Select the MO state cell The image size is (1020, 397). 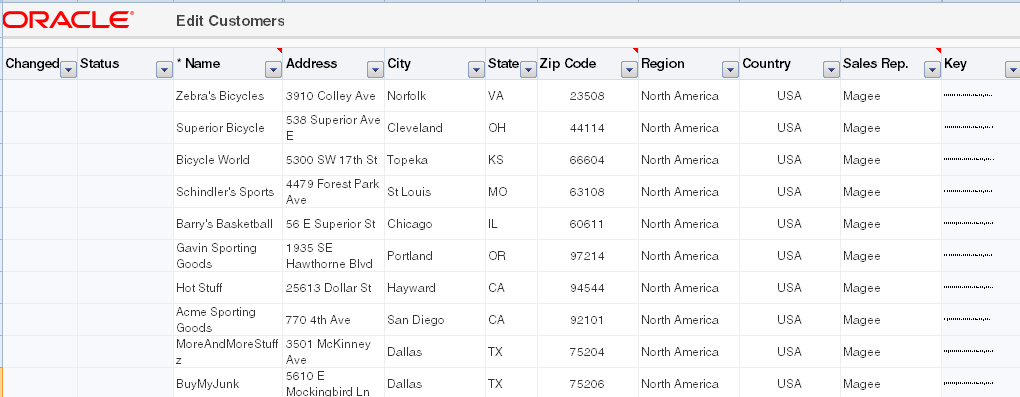511,192
